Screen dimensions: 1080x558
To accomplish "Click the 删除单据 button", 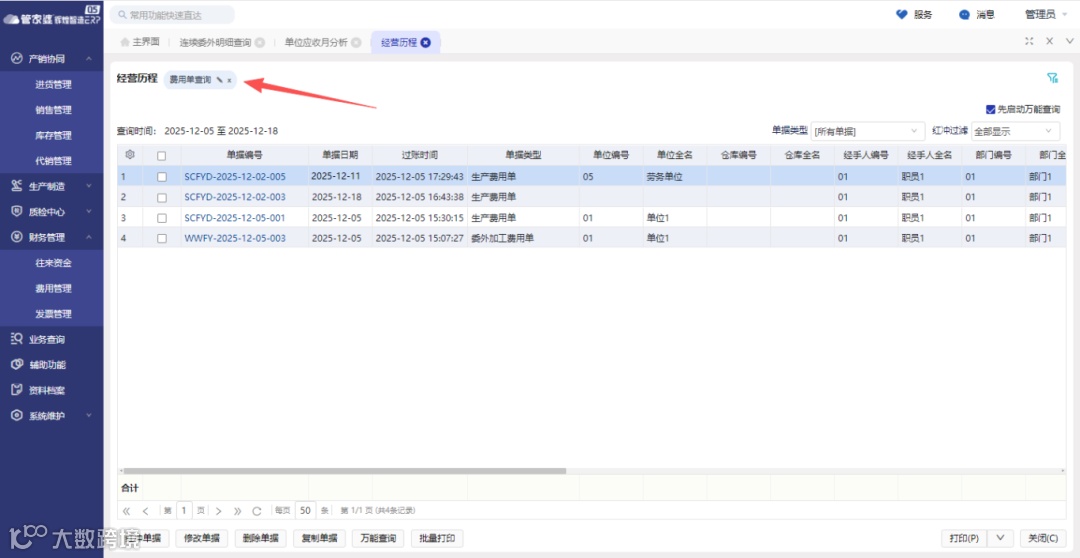I will point(260,538).
